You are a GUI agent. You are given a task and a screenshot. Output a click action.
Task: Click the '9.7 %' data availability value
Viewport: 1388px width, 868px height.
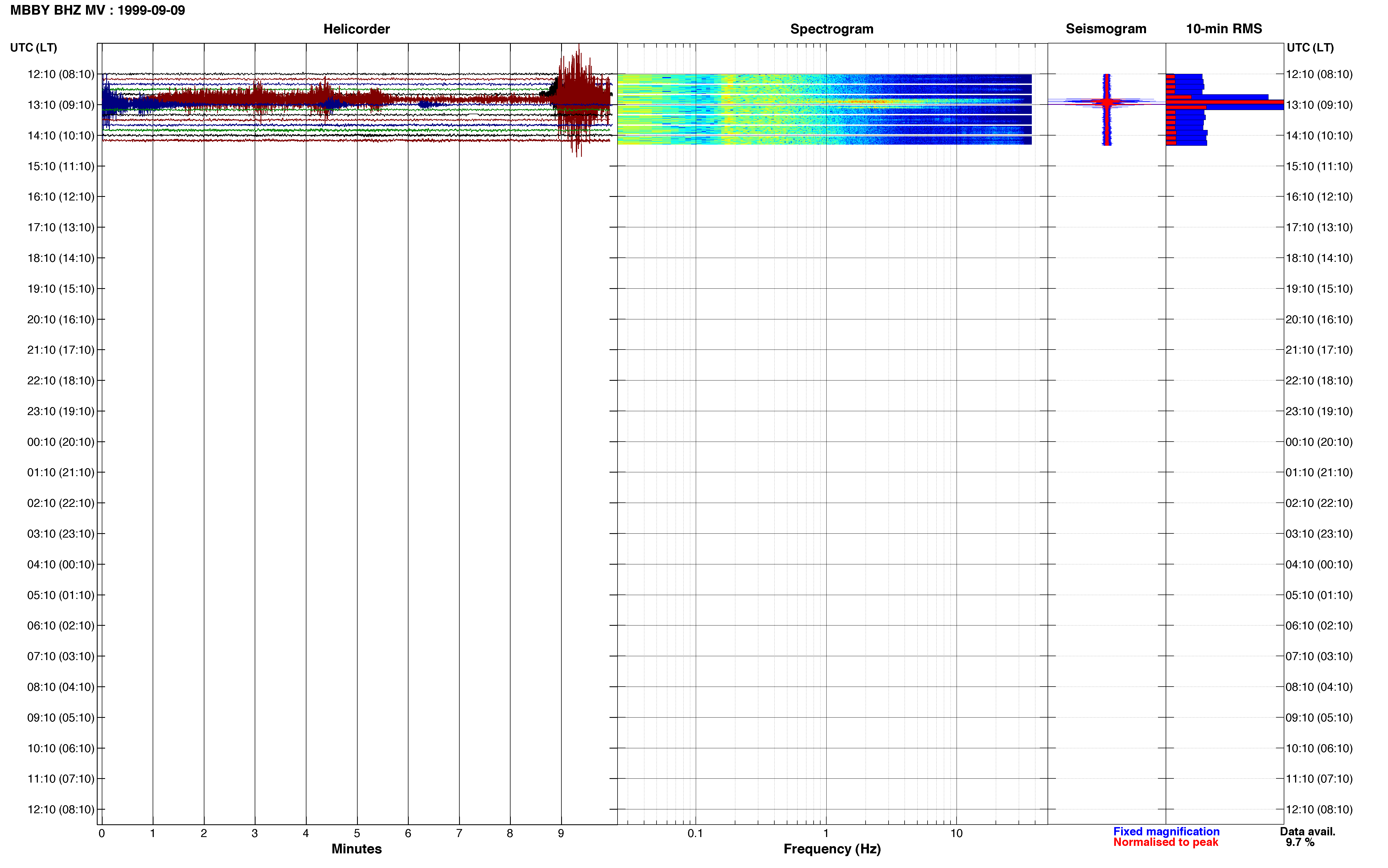1300,842
